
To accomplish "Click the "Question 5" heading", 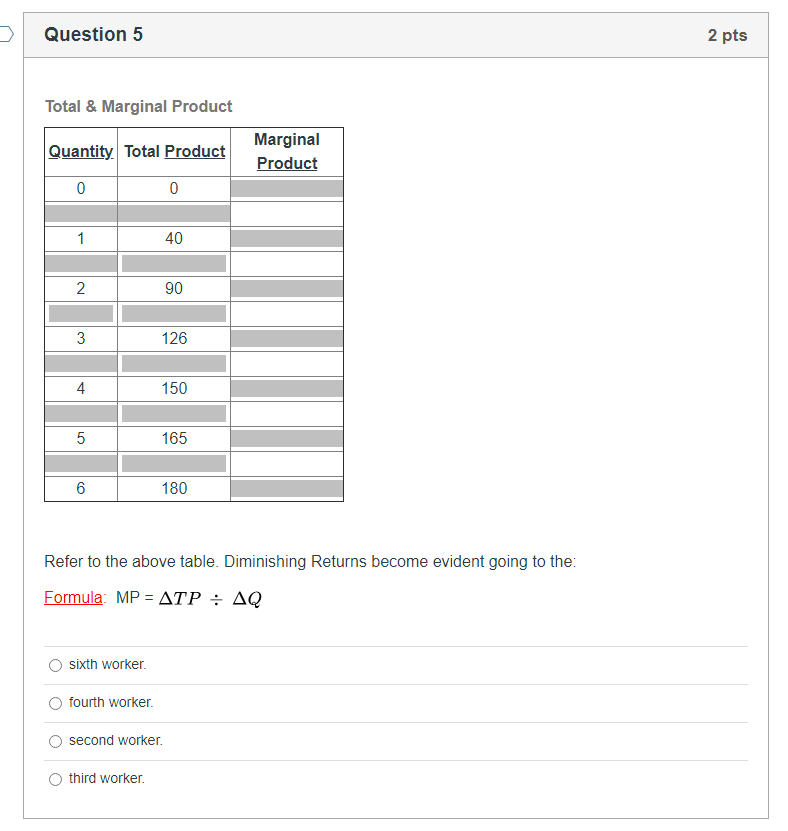I will pos(94,35).
